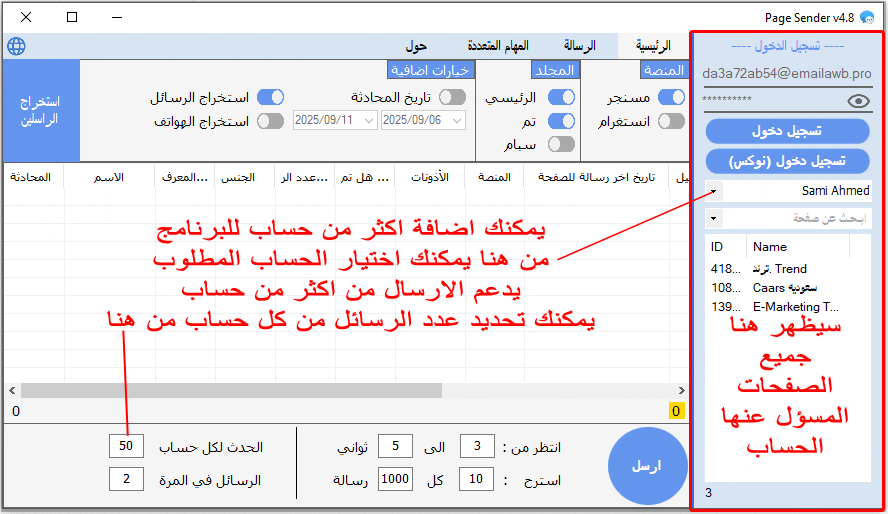Minimize the Page Sender window

pyautogui.click(x=117, y=18)
